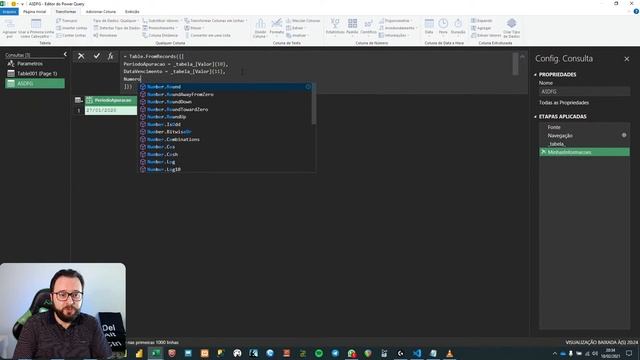The height and width of the screenshot is (360, 640).
Task: Click the Coluna Dinâmica button
Action: coord(160,35)
